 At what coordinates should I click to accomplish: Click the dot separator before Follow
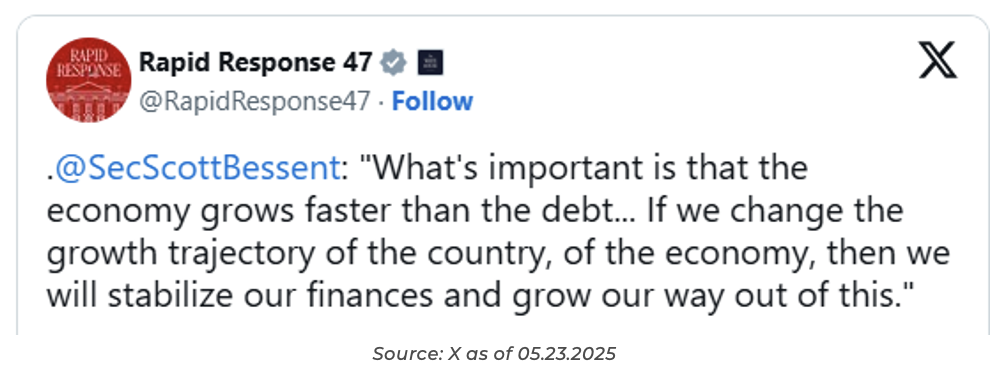tap(381, 102)
